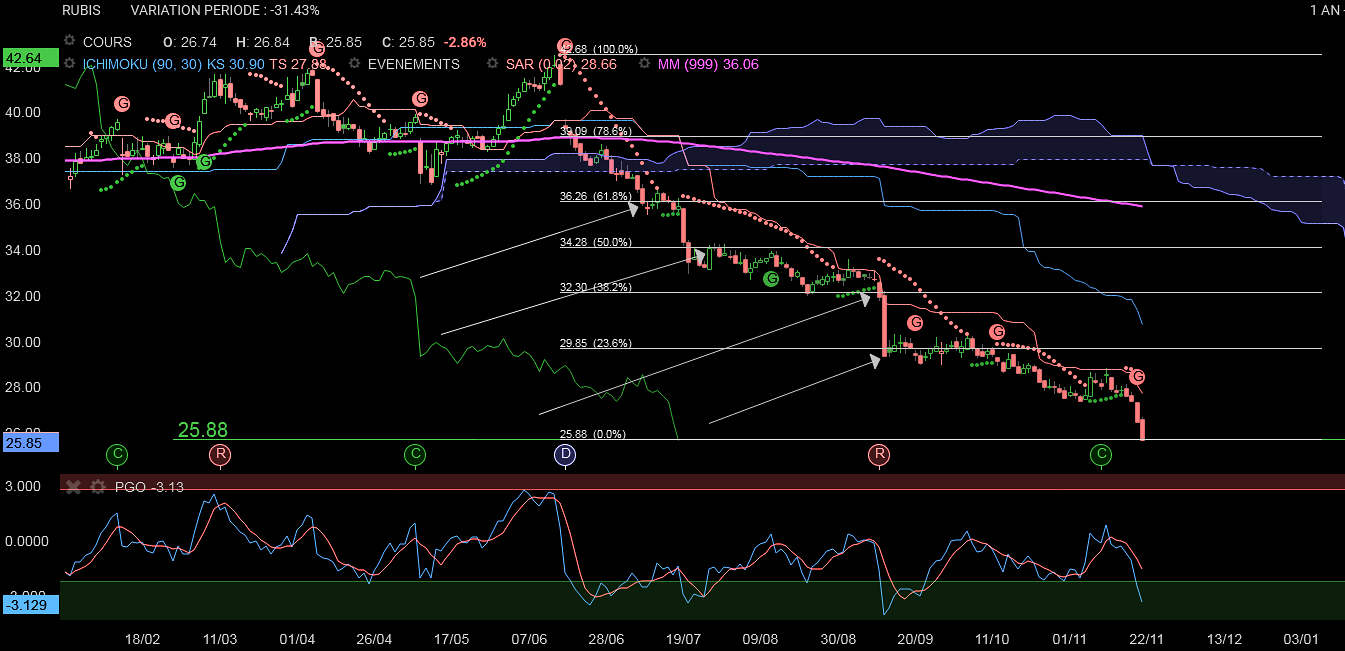Viewport: 1345px width, 651px height.
Task: Click the red G marker near 20/09
Action: click(x=915, y=322)
